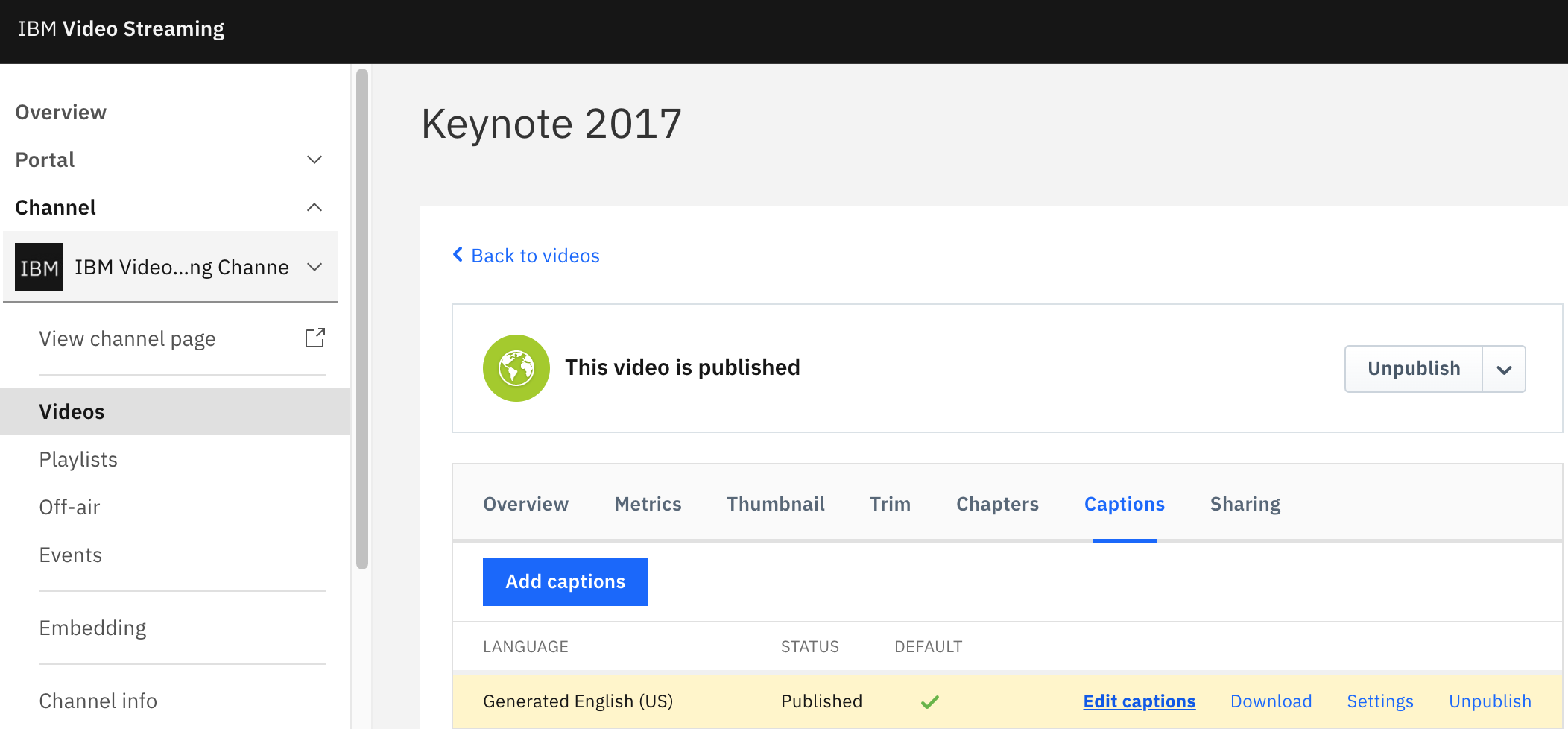Open the Edit captions link

1139,701
